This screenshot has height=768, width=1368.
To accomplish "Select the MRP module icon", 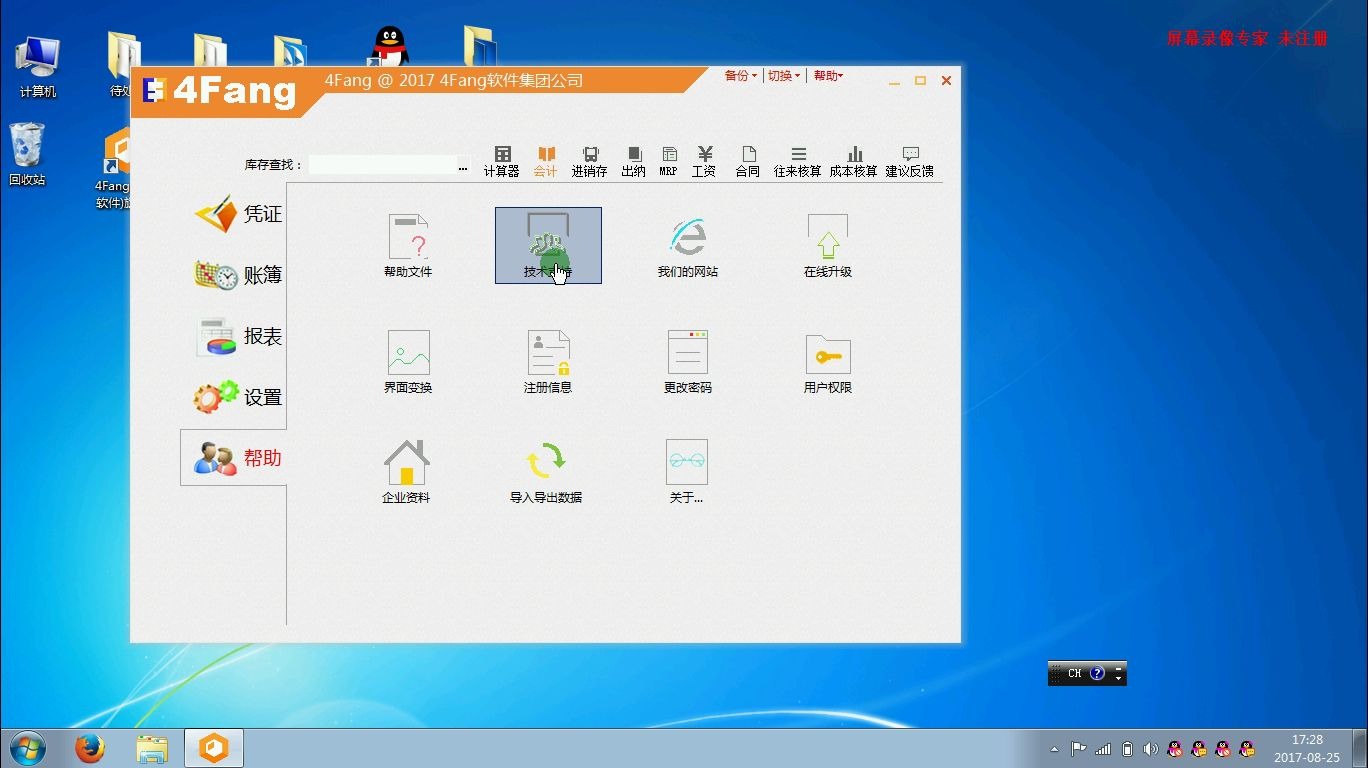I will [668, 161].
